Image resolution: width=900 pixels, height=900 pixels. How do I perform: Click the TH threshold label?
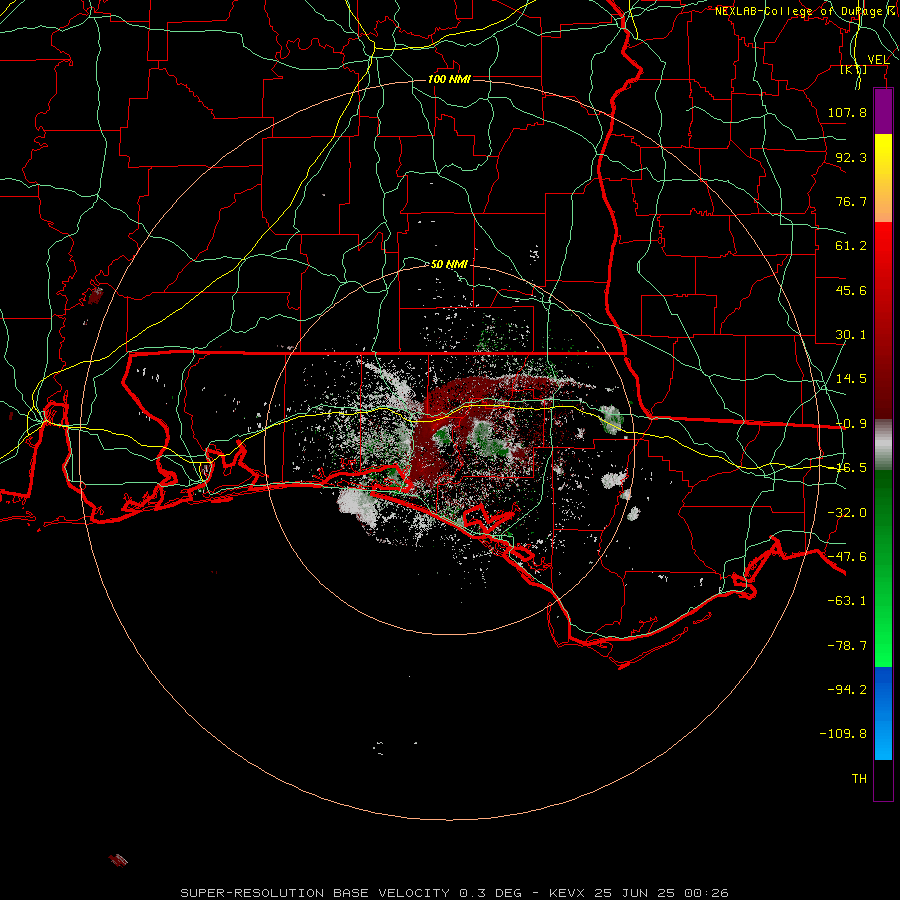(859, 779)
